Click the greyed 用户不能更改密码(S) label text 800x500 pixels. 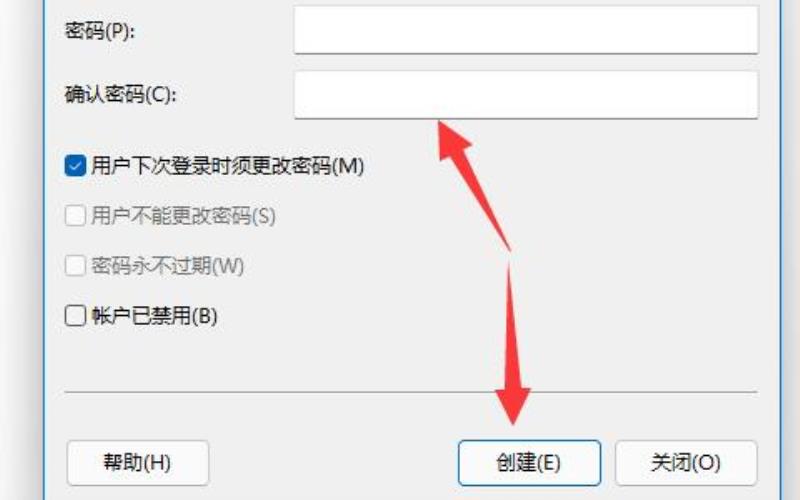pos(183,216)
